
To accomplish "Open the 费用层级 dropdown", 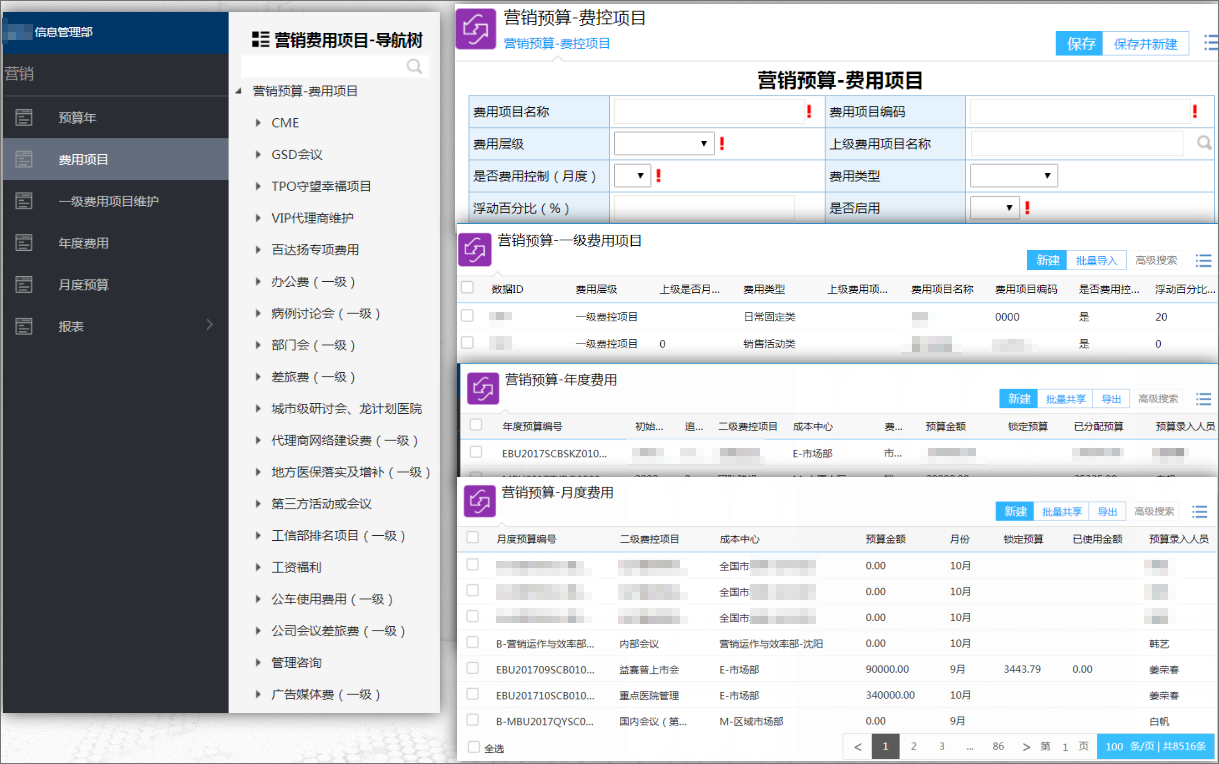I will coord(664,144).
